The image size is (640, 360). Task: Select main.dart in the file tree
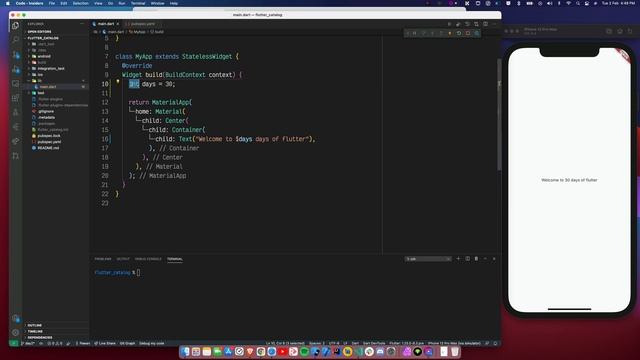[48, 87]
